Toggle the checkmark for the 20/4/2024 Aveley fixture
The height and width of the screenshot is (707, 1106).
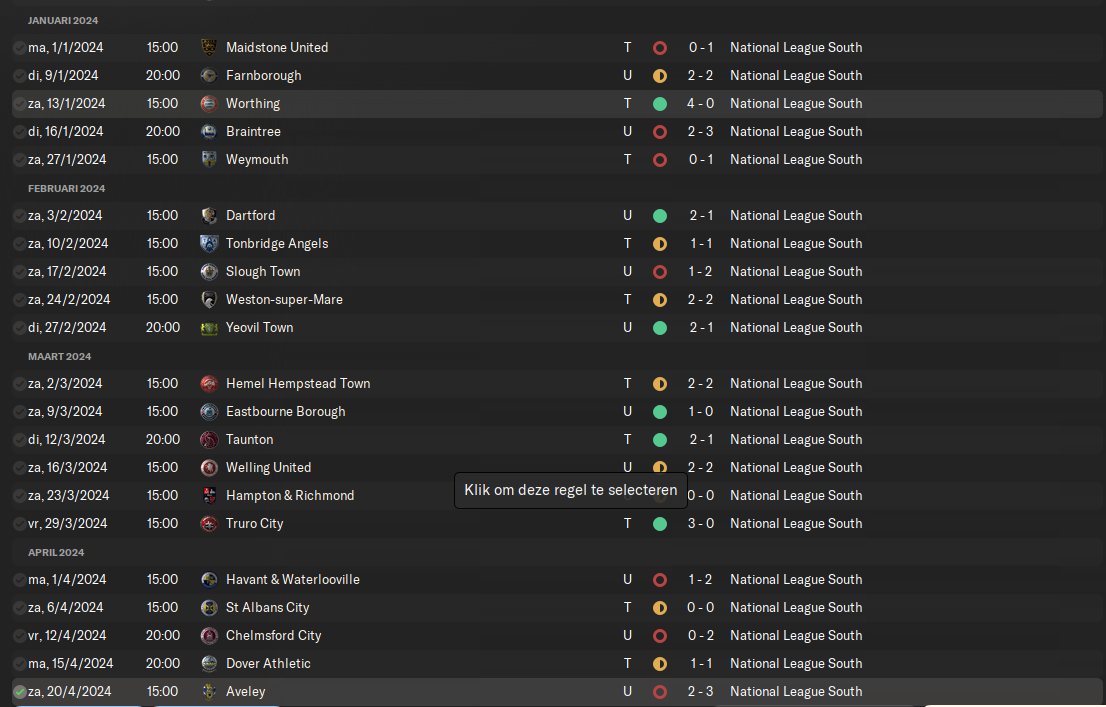pos(20,691)
